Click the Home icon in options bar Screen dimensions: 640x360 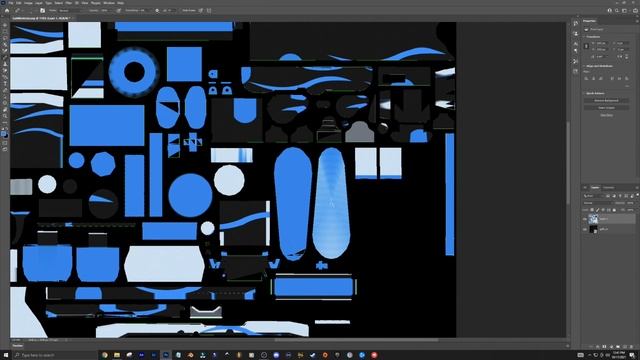click(x=7, y=11)
